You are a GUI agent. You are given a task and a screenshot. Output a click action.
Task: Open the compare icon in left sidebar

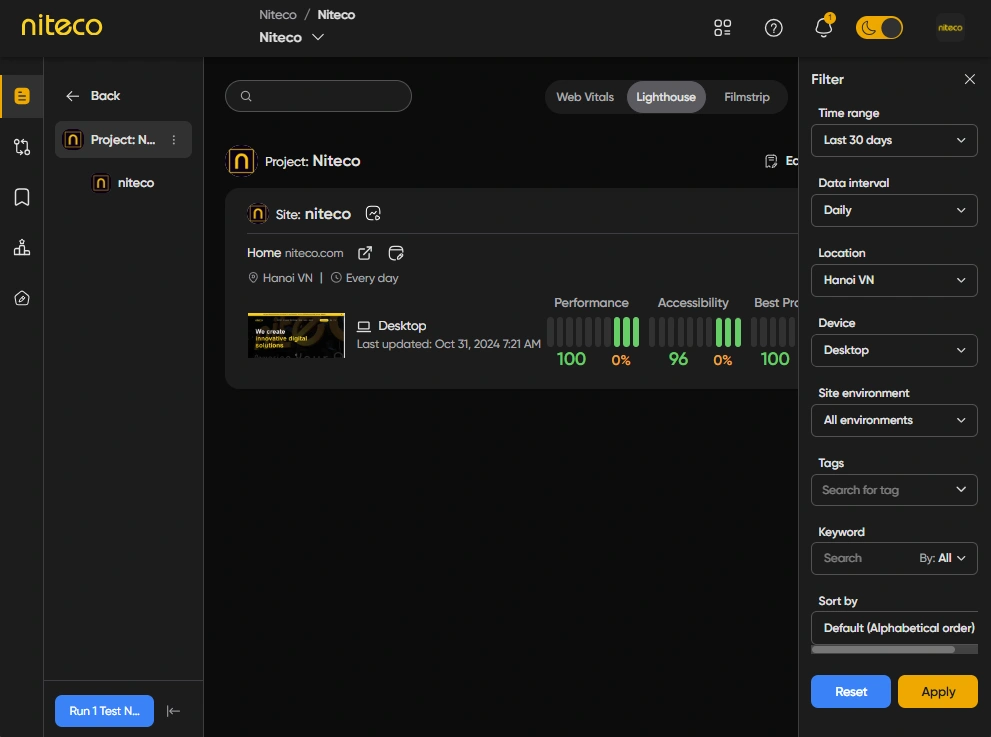pos(22,147)
